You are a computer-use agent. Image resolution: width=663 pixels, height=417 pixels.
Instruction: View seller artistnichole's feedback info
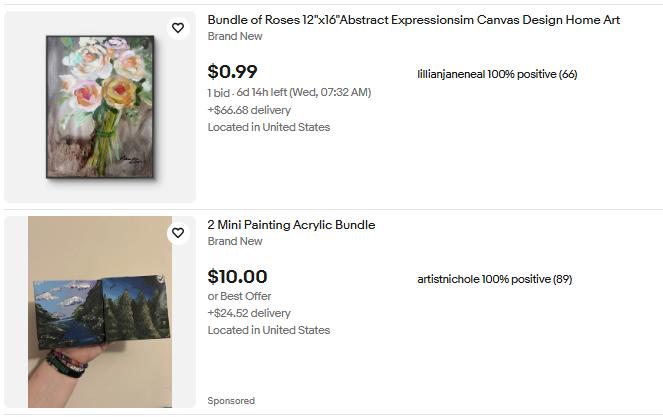coord(494,279)
